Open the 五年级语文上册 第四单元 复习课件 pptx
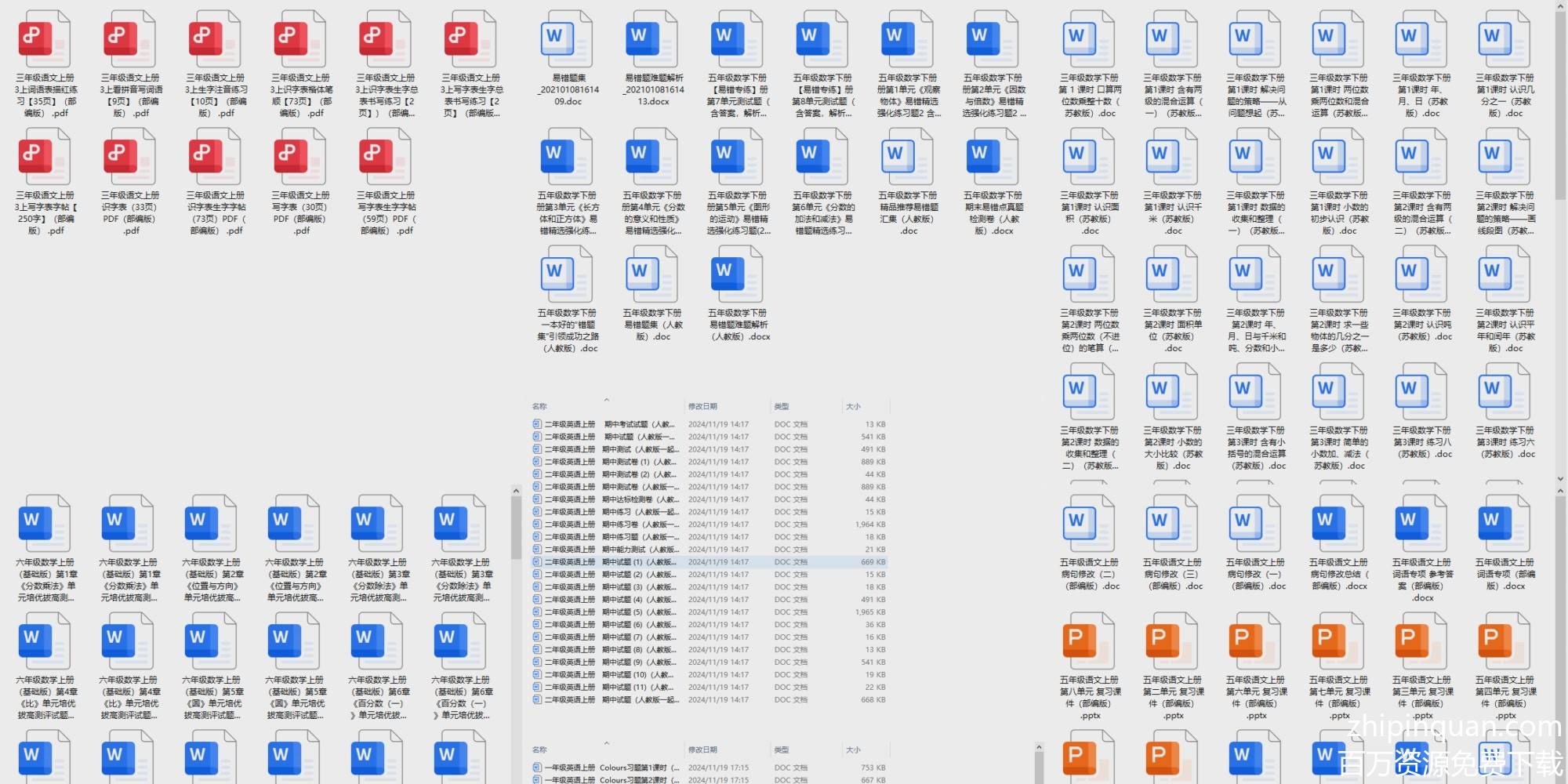1568x784 pixels. pyautogui.click(x=1504, y=643)
